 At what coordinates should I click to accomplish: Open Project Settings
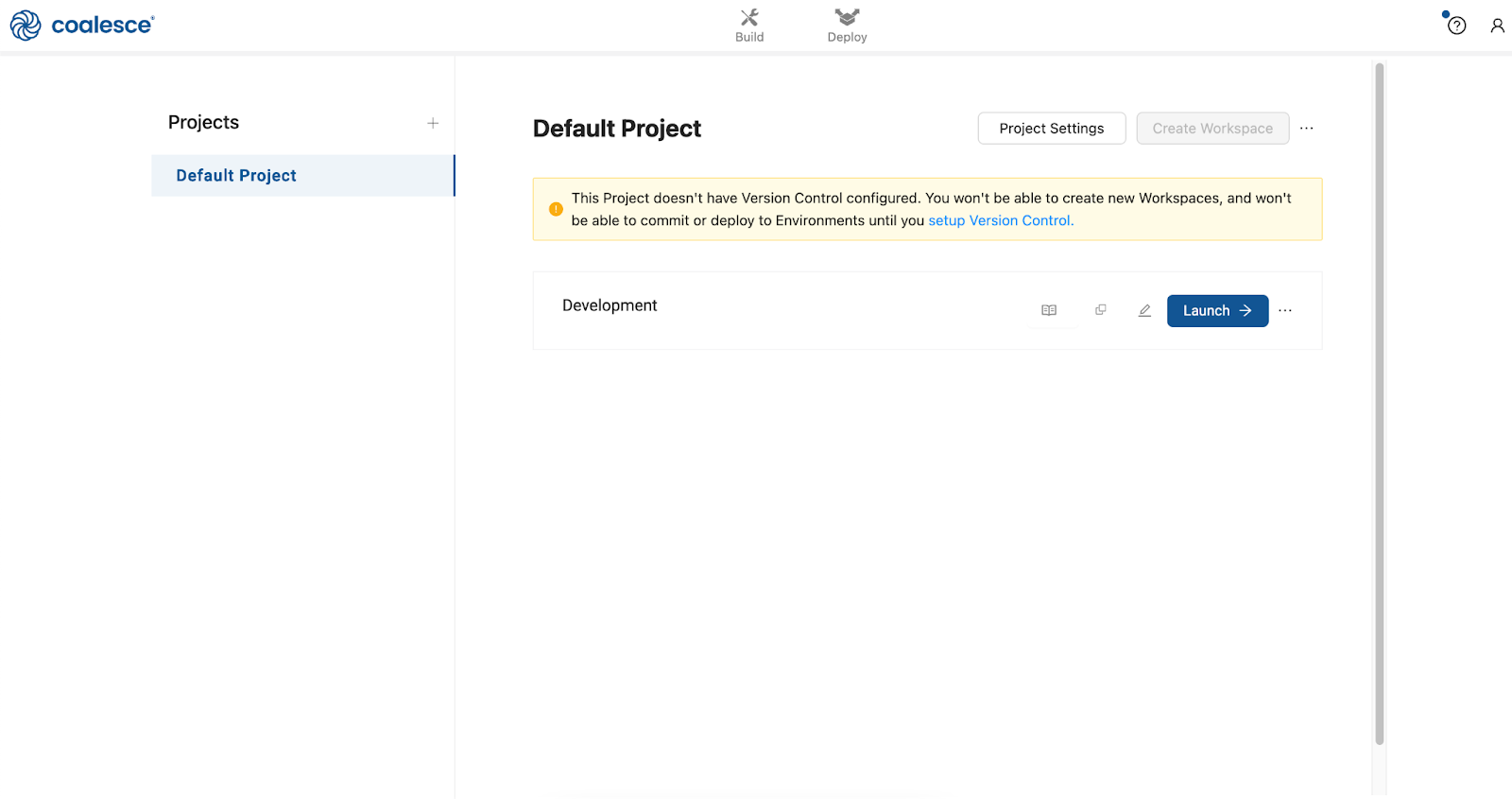(1051, 129)
